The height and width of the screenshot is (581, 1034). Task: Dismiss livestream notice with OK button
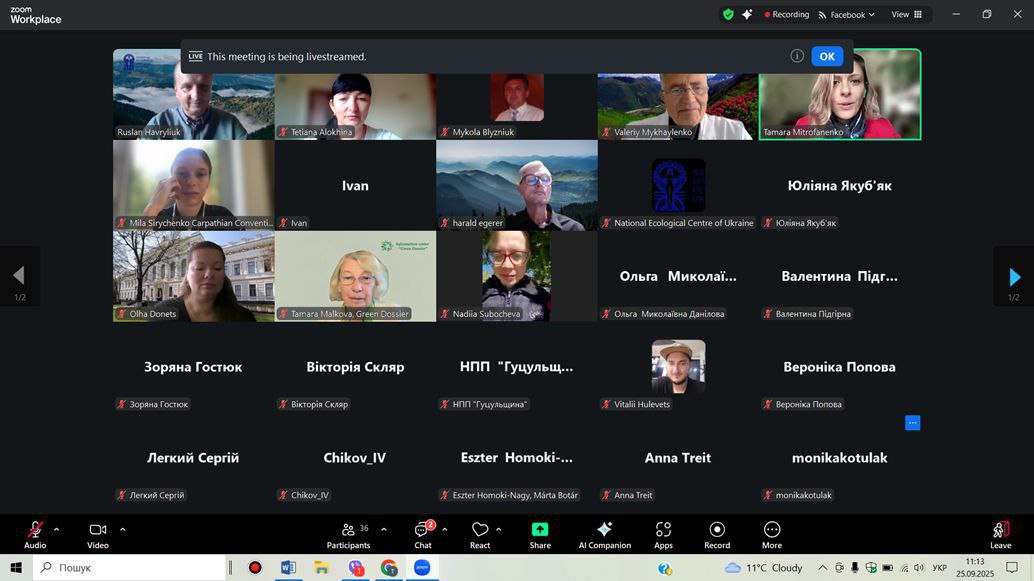(x=827, y=56)
